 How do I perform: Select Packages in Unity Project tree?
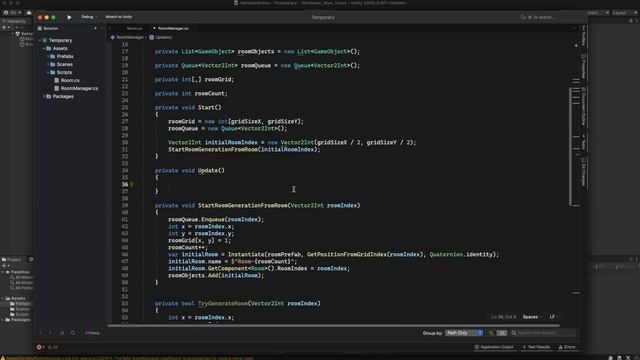click(20, 320)
